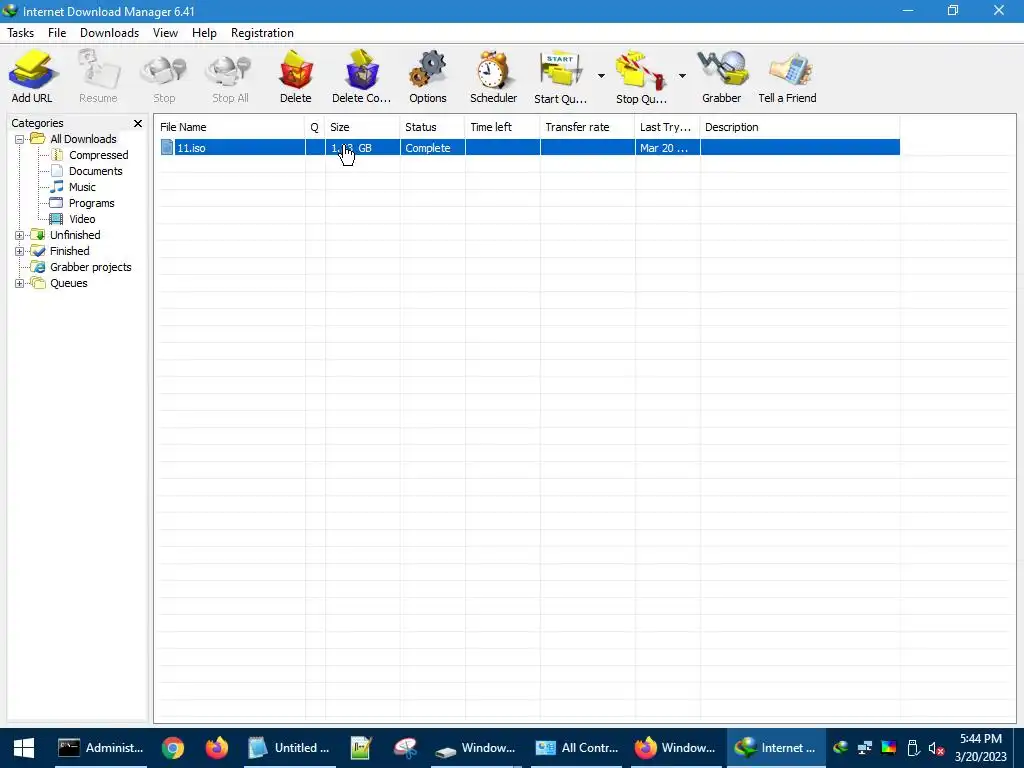Screen dimensions: 1024x768
Task: Click the Add URL toolbar icon
Action: click(x=32, y=76)
